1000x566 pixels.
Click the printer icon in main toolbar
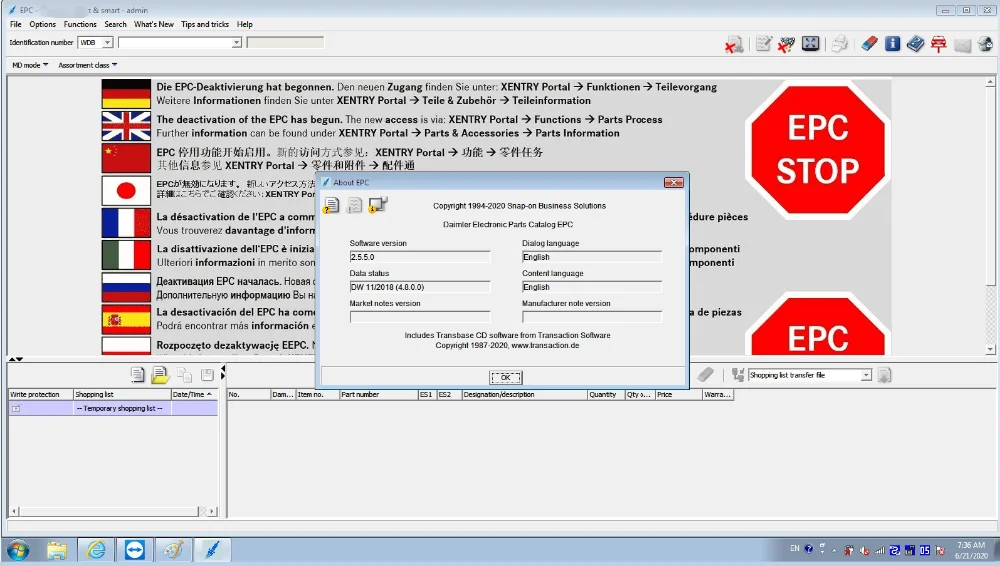[x=839, y=43]
